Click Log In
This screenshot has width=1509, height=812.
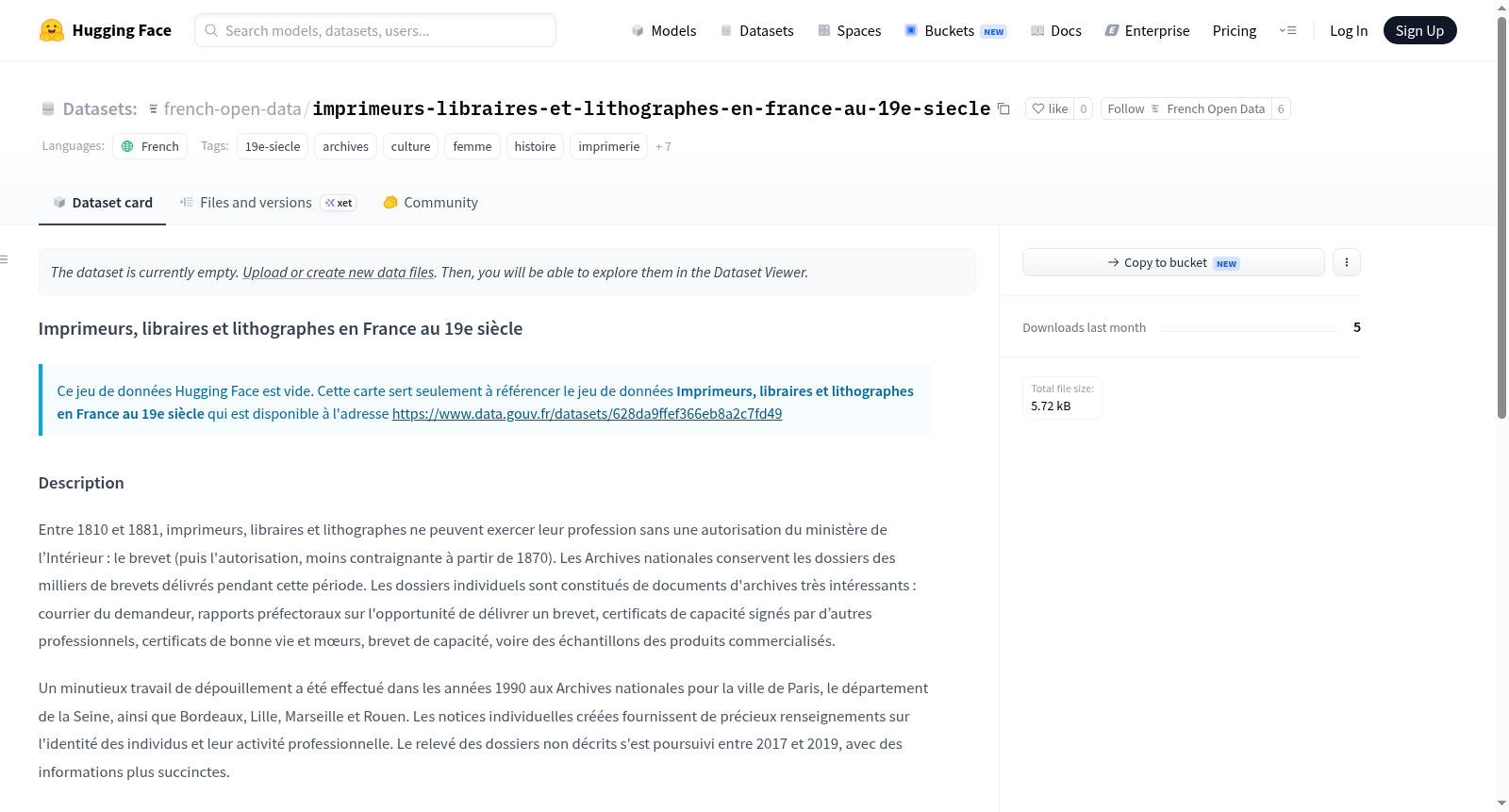tap(1349, 31)
